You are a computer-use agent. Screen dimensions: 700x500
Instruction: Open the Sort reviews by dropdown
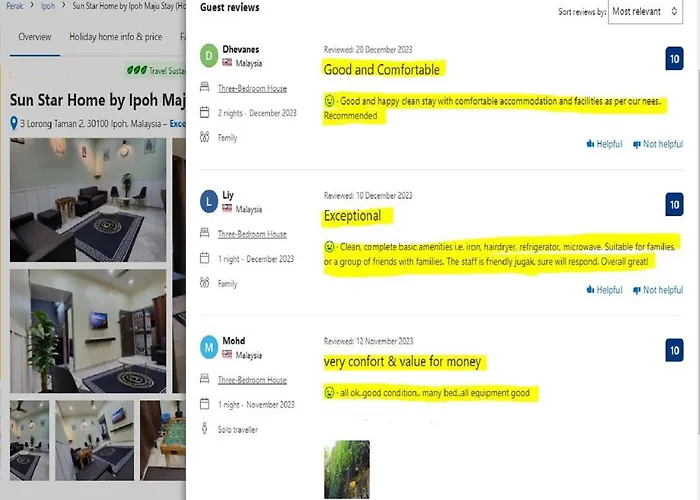pos(646,12)
